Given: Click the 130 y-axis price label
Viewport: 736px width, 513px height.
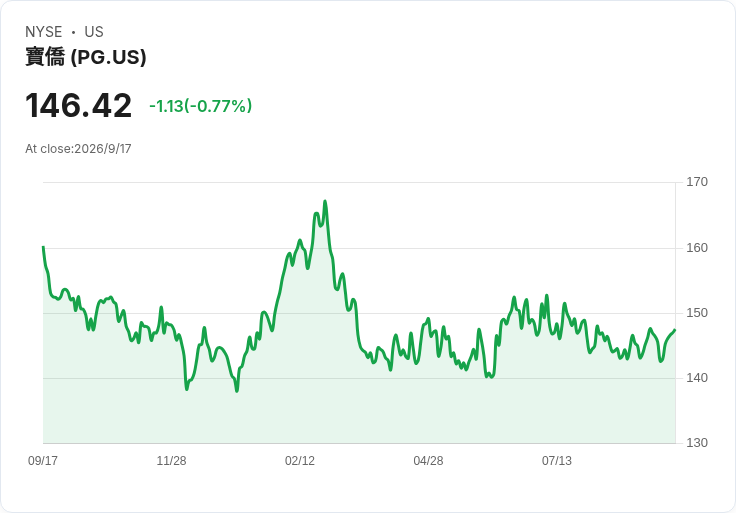Looking at the screenshot, I should click(x=697, y=443).
